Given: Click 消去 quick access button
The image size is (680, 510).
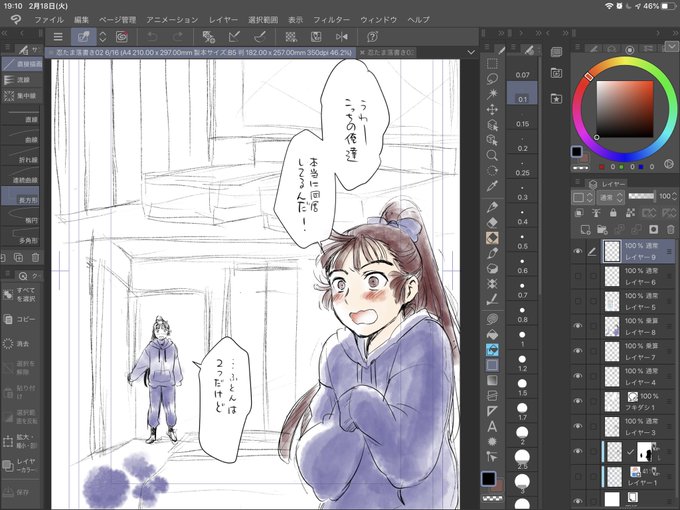Looking at the screenshot, I should [x=20, y=344].
